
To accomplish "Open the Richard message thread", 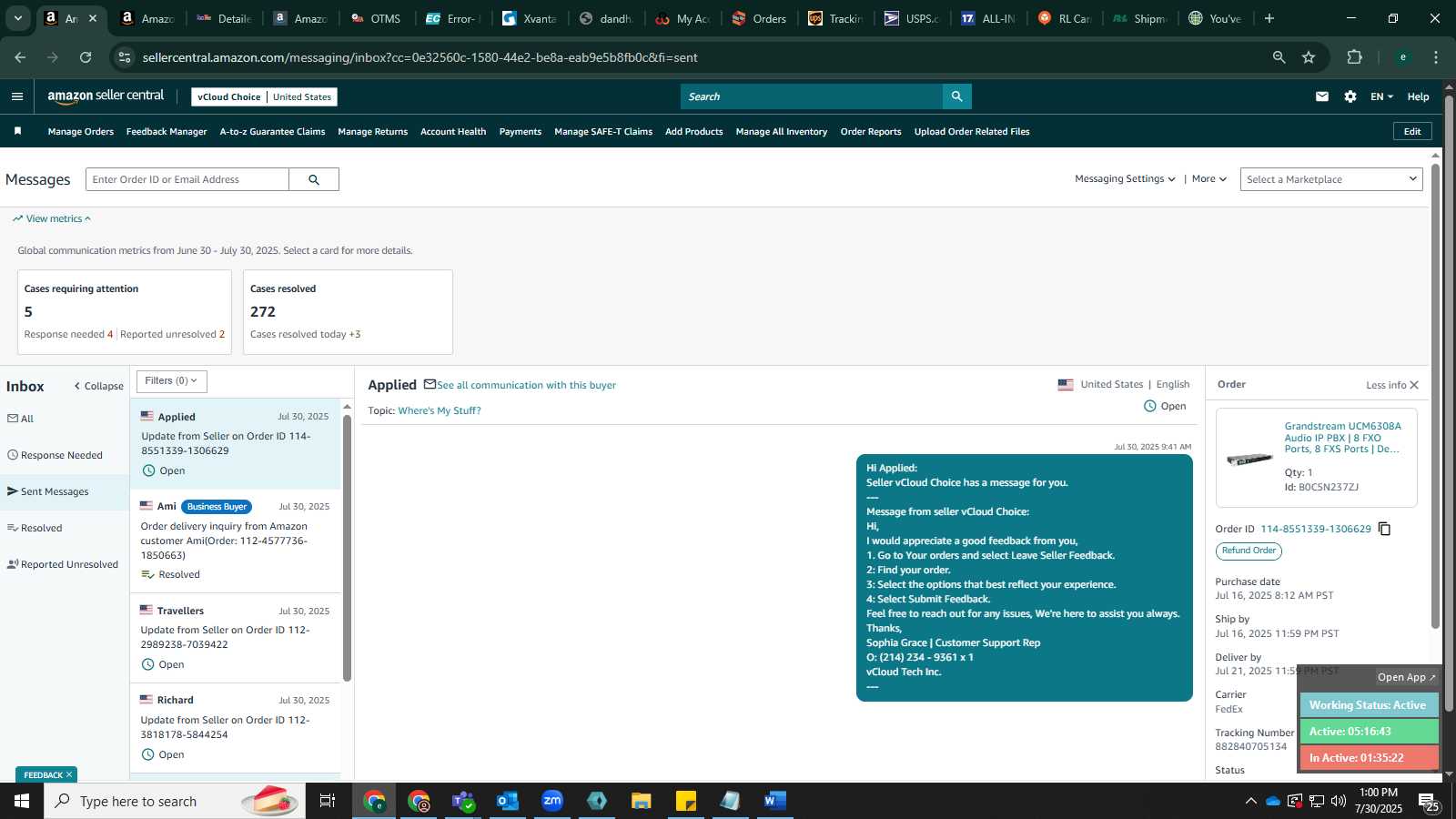I will (236, 728).
